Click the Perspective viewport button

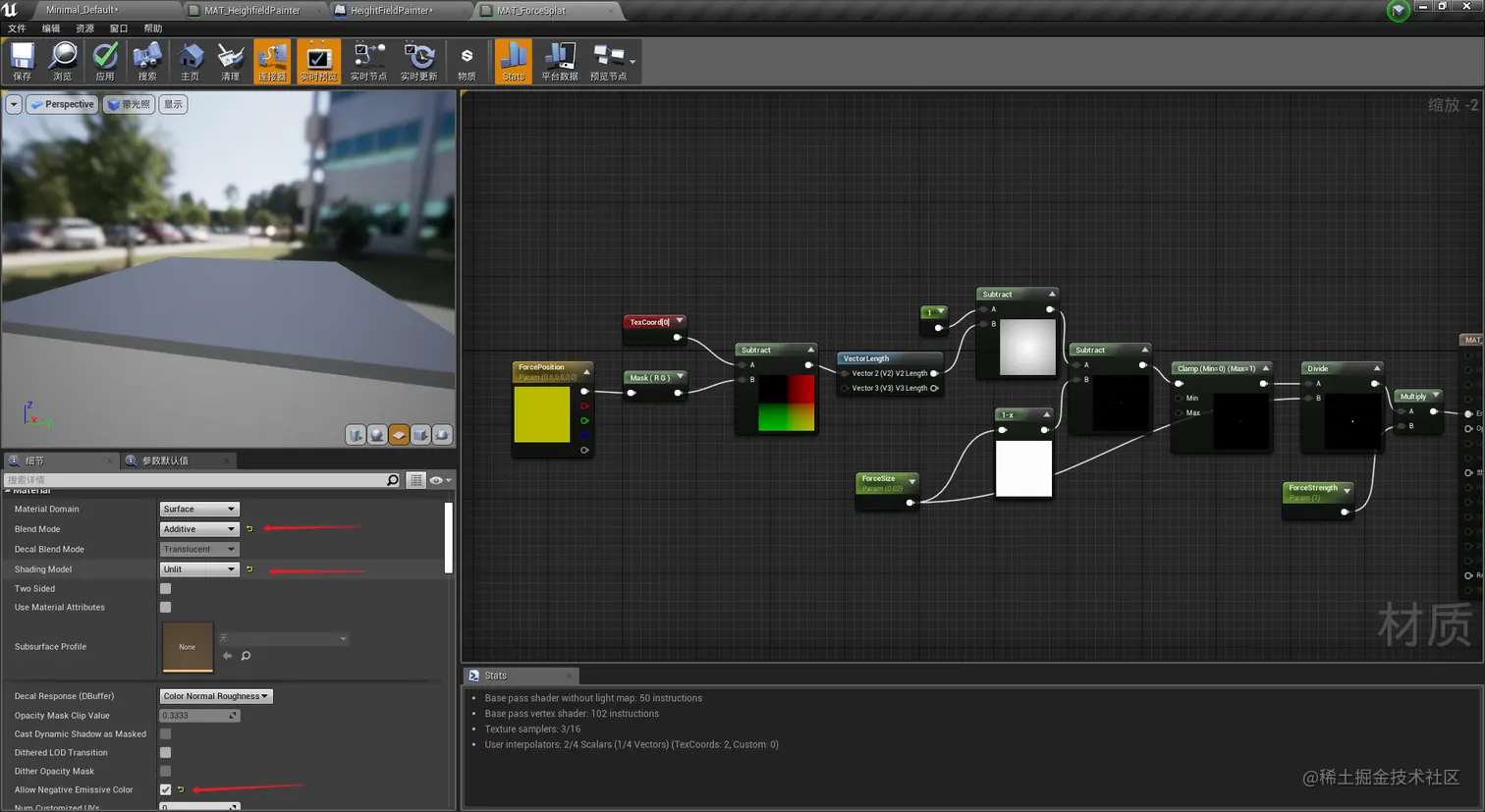point(62,104)
